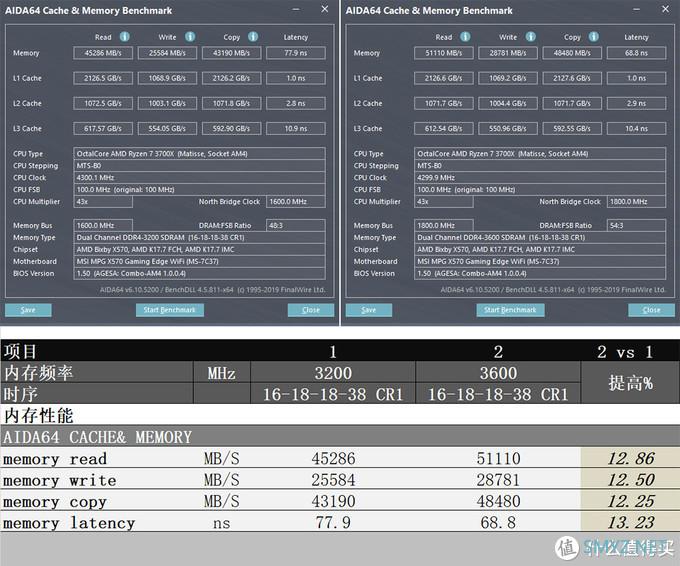
Task: Click the 12.25 percent increase cell
Action: point(630,501)
